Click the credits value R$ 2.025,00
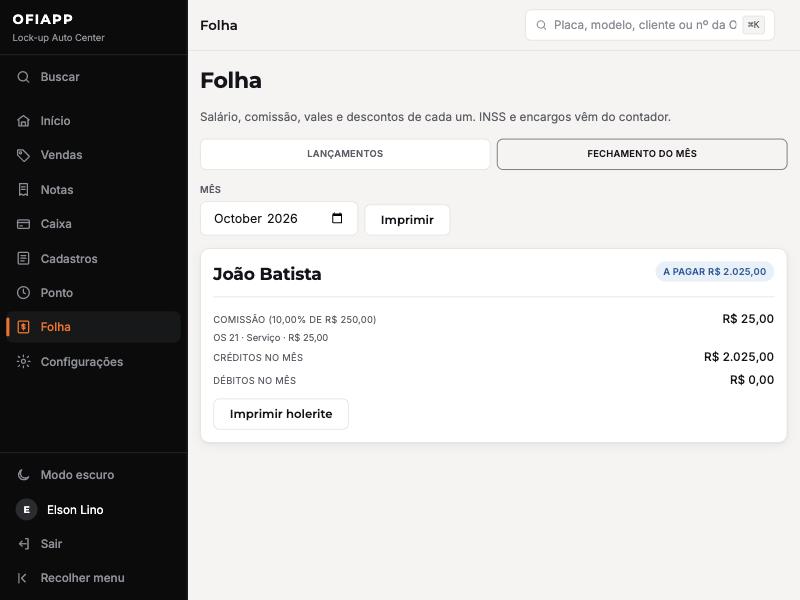 pos(739,357)
